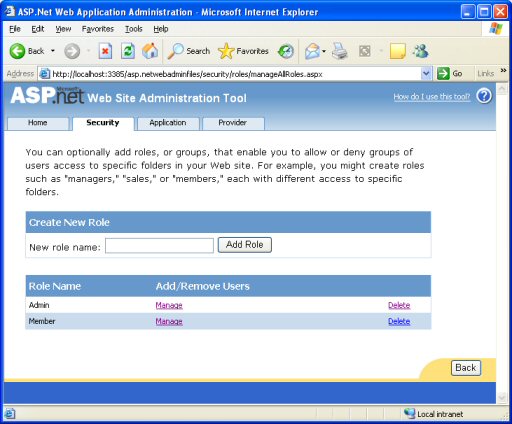Click the Mail envelope icon
Image resolution: width=512 pixels, height=424 pixels.
click(312, 51)
